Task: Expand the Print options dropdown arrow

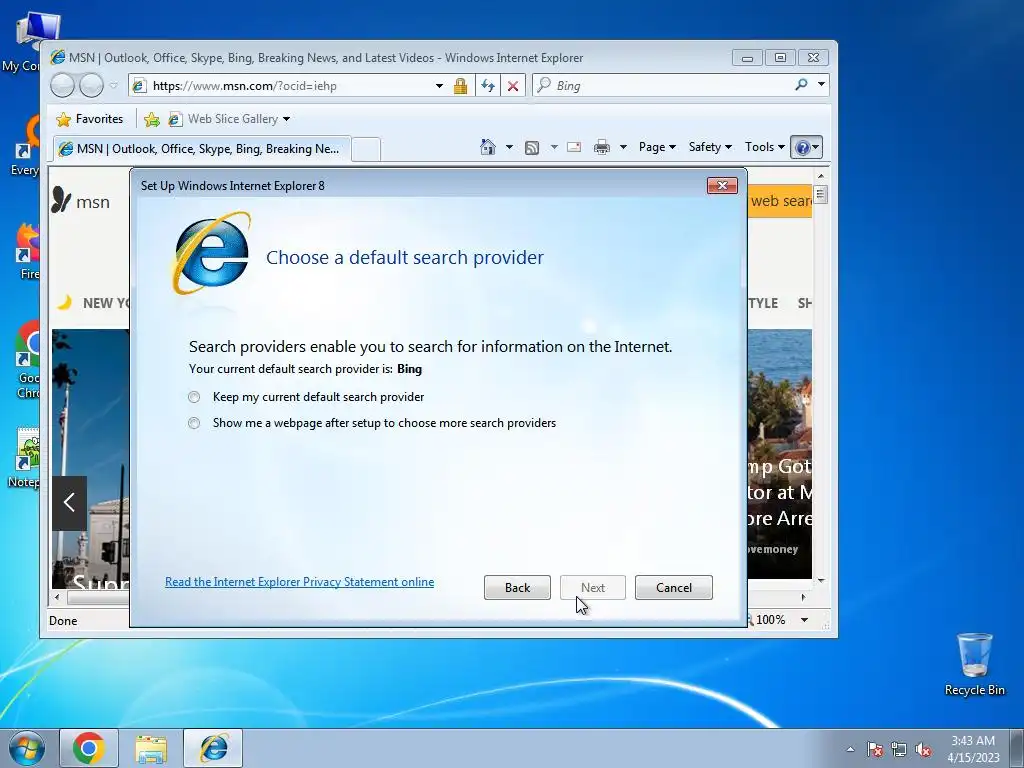Action: (623, 148)
